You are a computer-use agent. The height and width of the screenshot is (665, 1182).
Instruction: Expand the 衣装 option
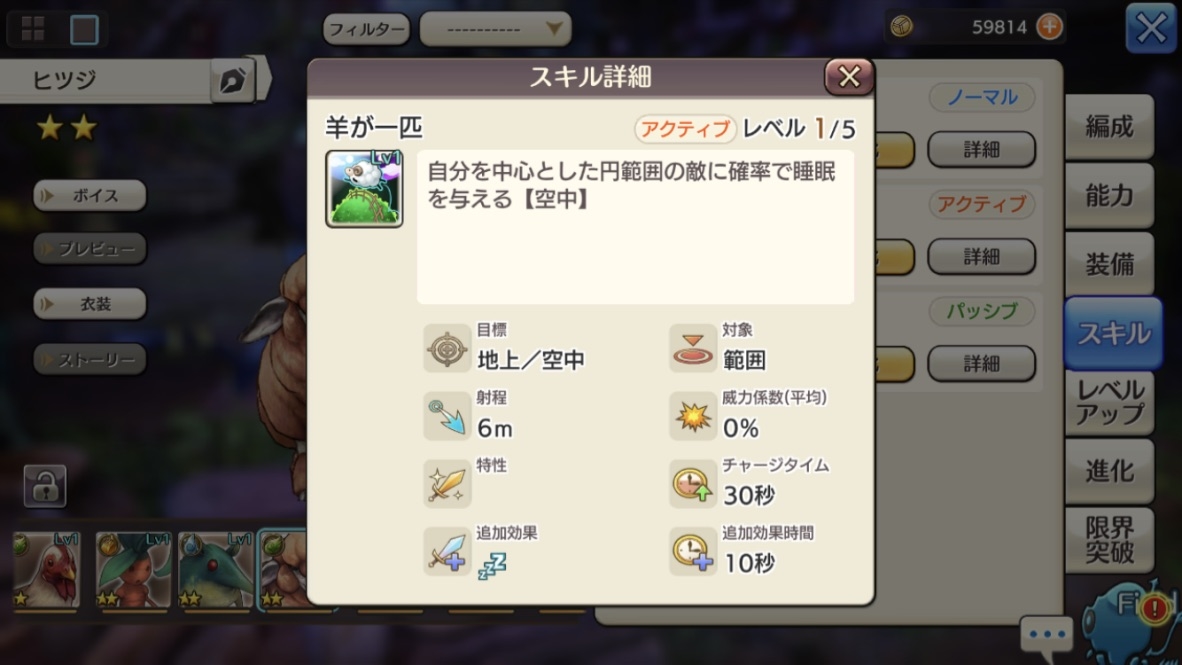[x=90, y=304]
